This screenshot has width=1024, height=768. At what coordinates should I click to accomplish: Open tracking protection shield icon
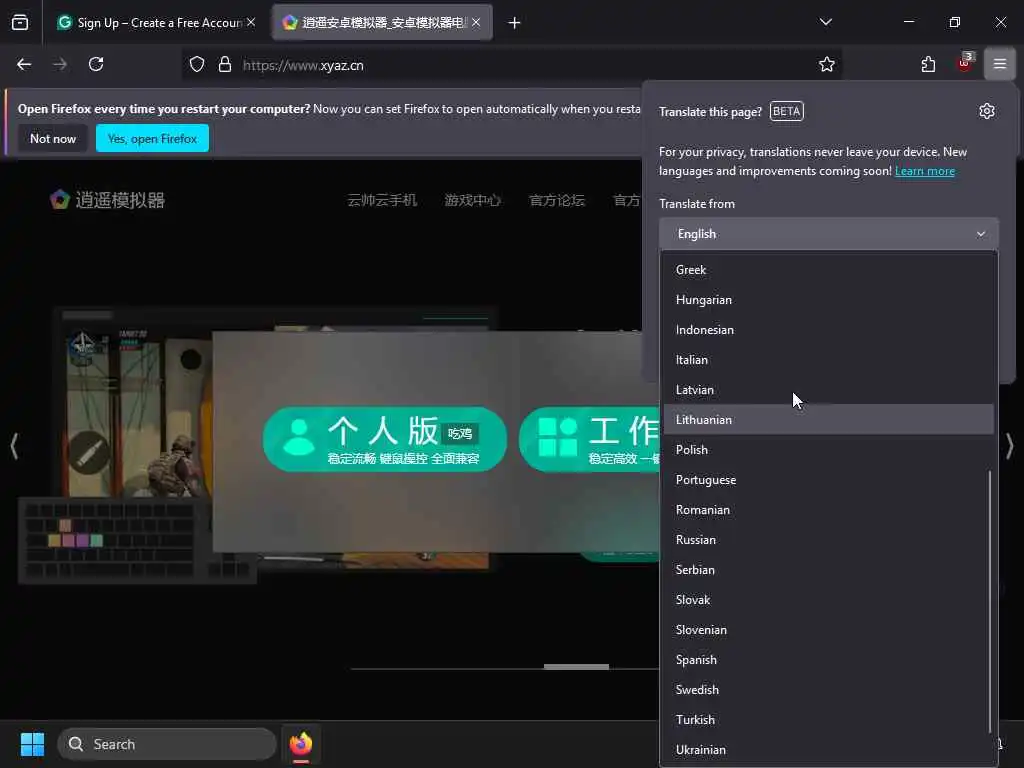click(197, 65)
